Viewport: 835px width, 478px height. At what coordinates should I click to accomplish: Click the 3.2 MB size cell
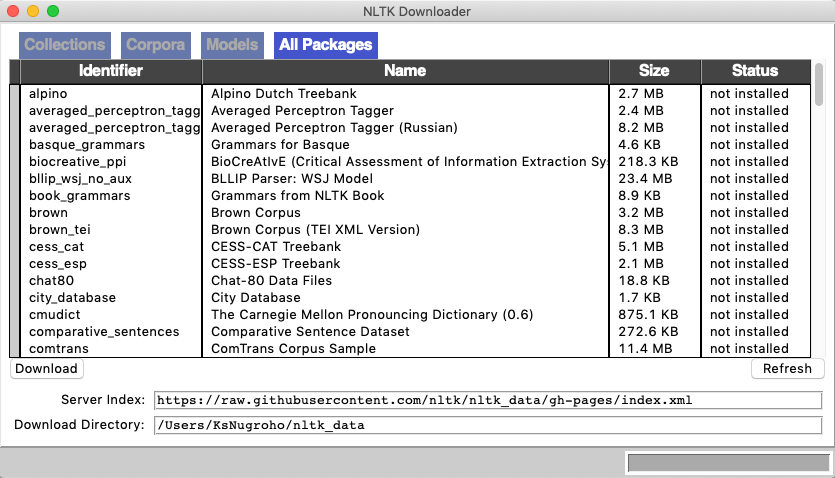coord(641,213)
